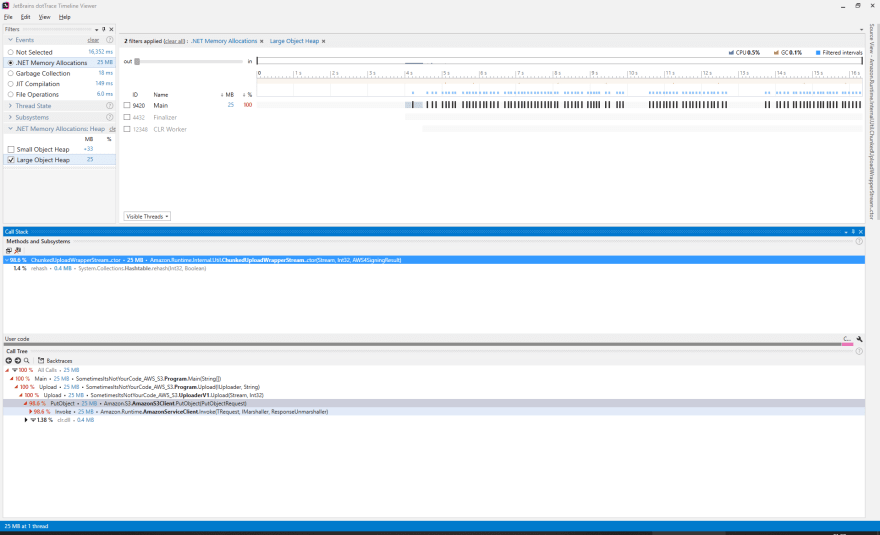This screenshot has height=535, width=880.
Task: Navigate back in the Call Tree
Action: 8,360
